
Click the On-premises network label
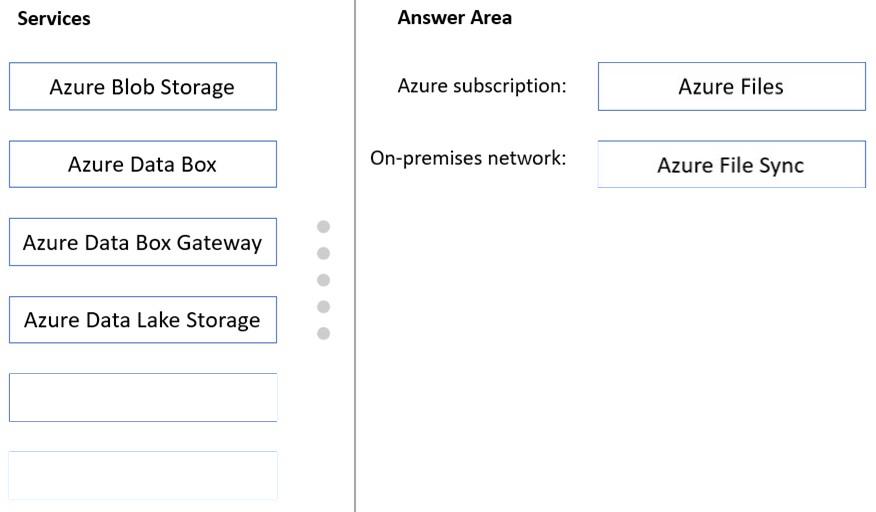468,158
